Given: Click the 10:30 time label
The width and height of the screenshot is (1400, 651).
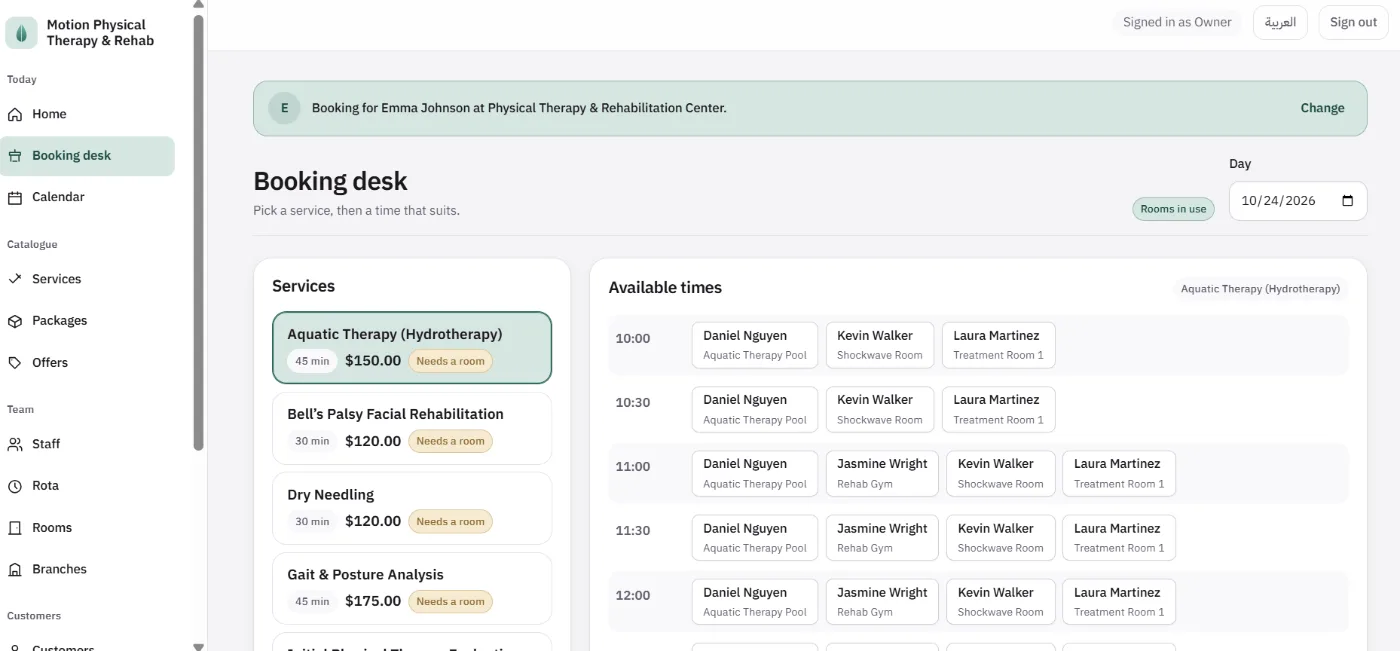Looking at the screenshot, I should (x=633, y=403).
